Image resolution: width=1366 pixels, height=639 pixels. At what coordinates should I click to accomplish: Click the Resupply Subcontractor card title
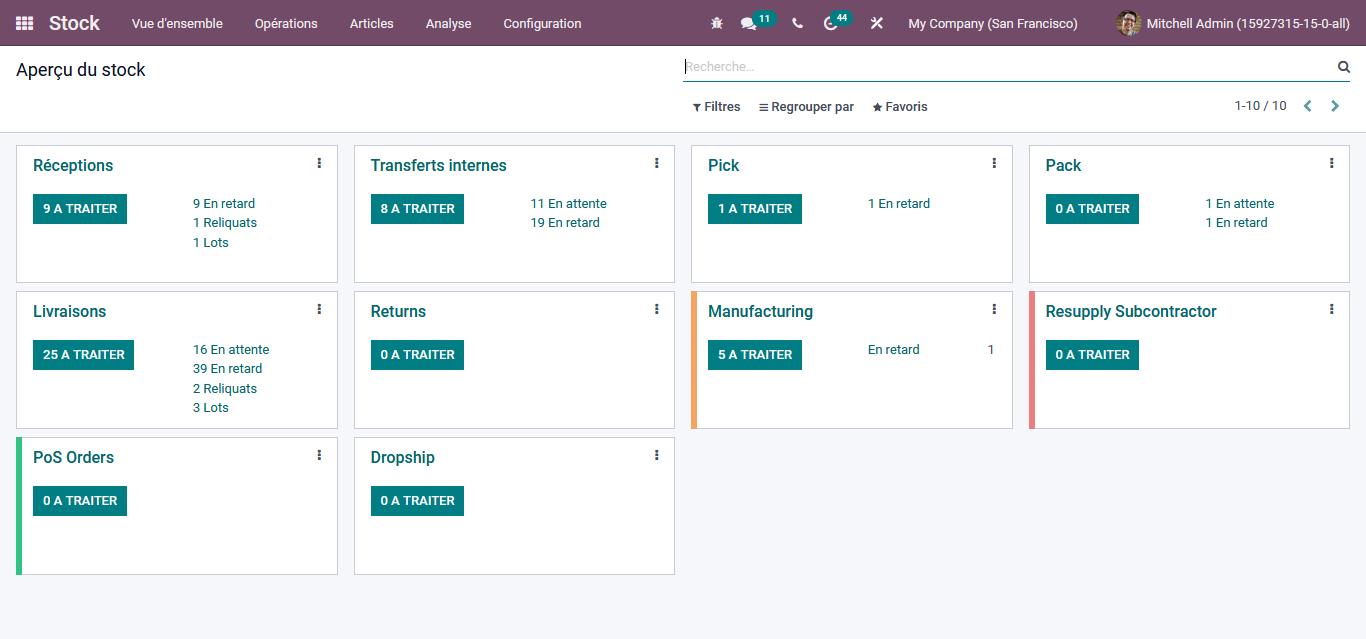(x=1131, y=312)
